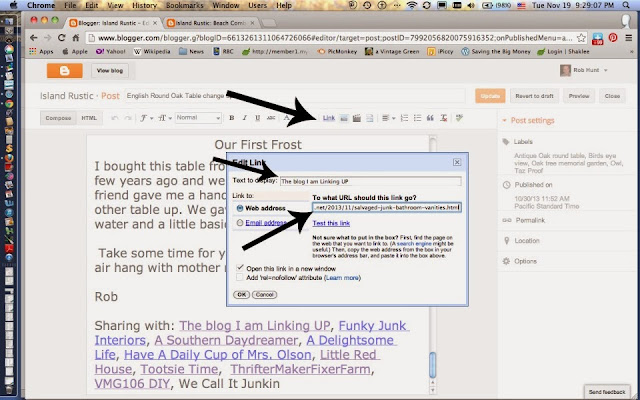Click the redo icon in the editor toolbar
Image resolution: width=640 pixels, height=400 pixels.
[128, 118]
